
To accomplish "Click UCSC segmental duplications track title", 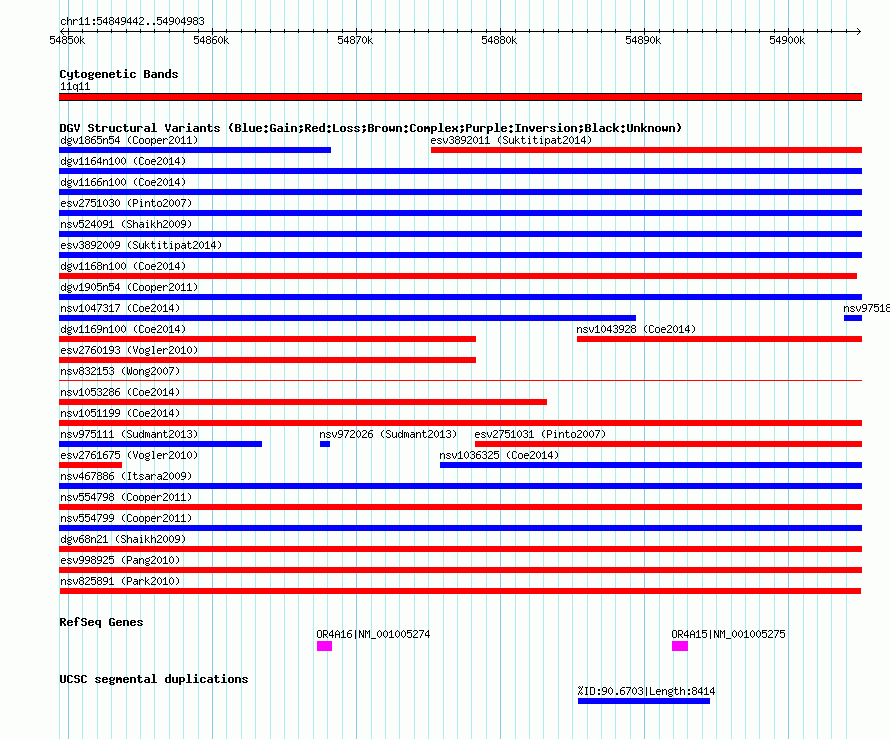I will [x=154, y=679].
